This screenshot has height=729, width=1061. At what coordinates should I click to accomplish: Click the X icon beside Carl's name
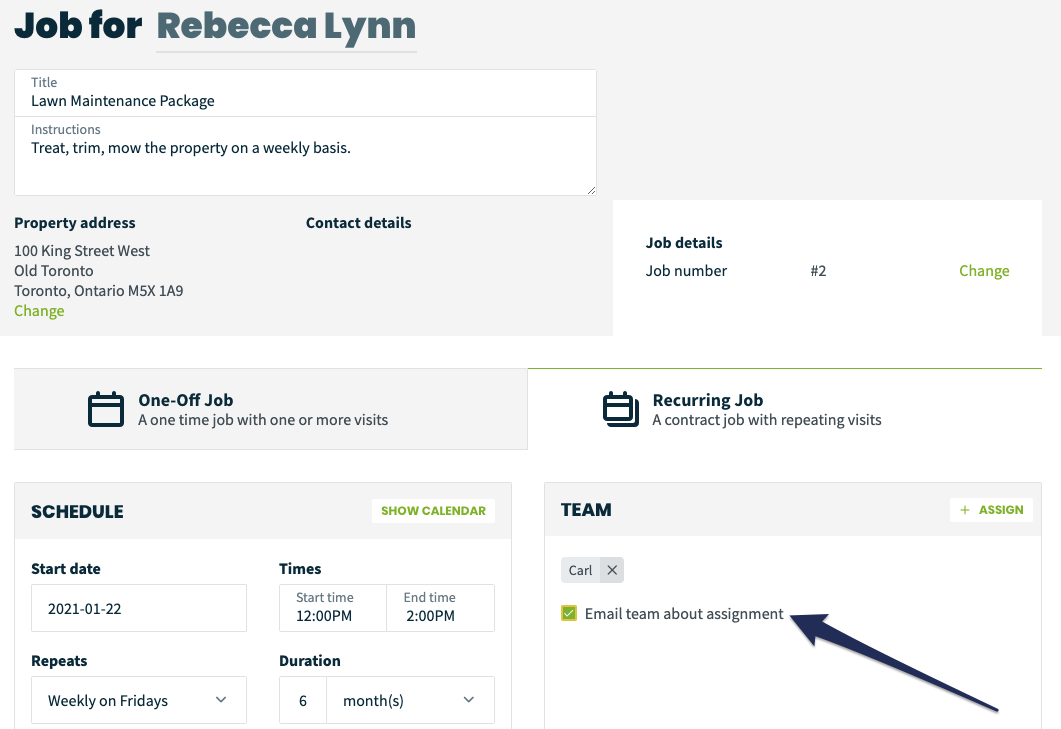pyautogui.click(x=614, y=569)
